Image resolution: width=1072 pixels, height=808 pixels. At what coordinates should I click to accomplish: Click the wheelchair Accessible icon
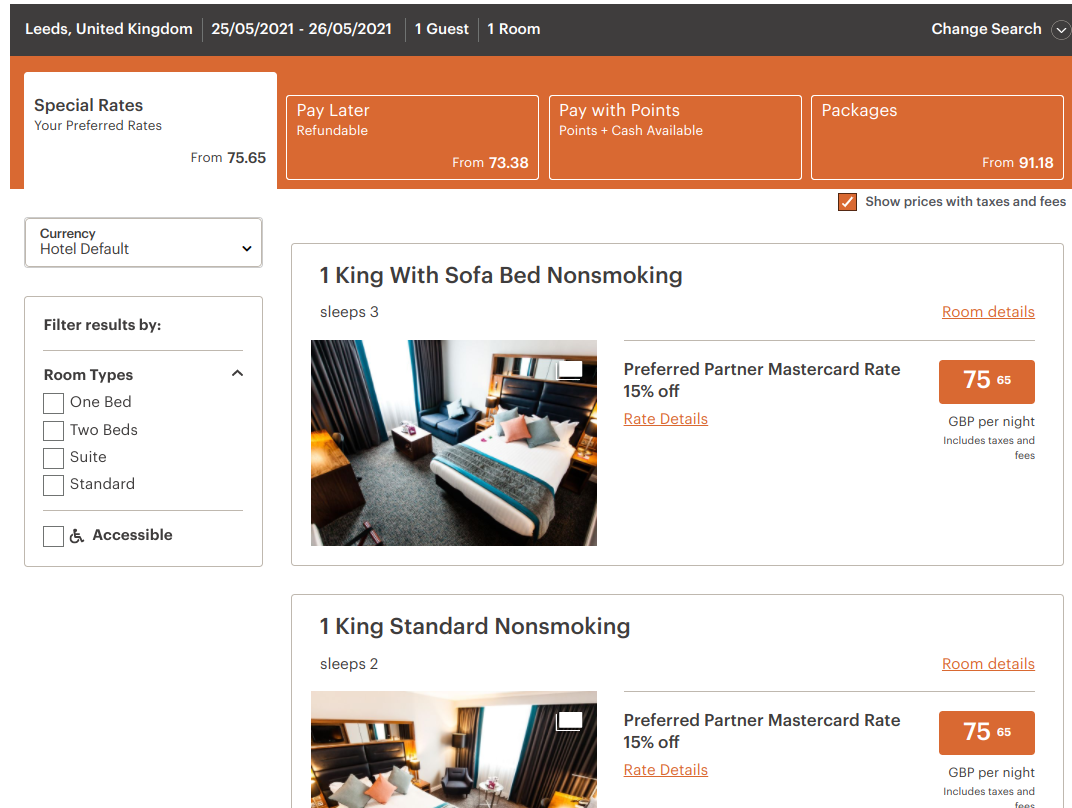click(77, 536)
